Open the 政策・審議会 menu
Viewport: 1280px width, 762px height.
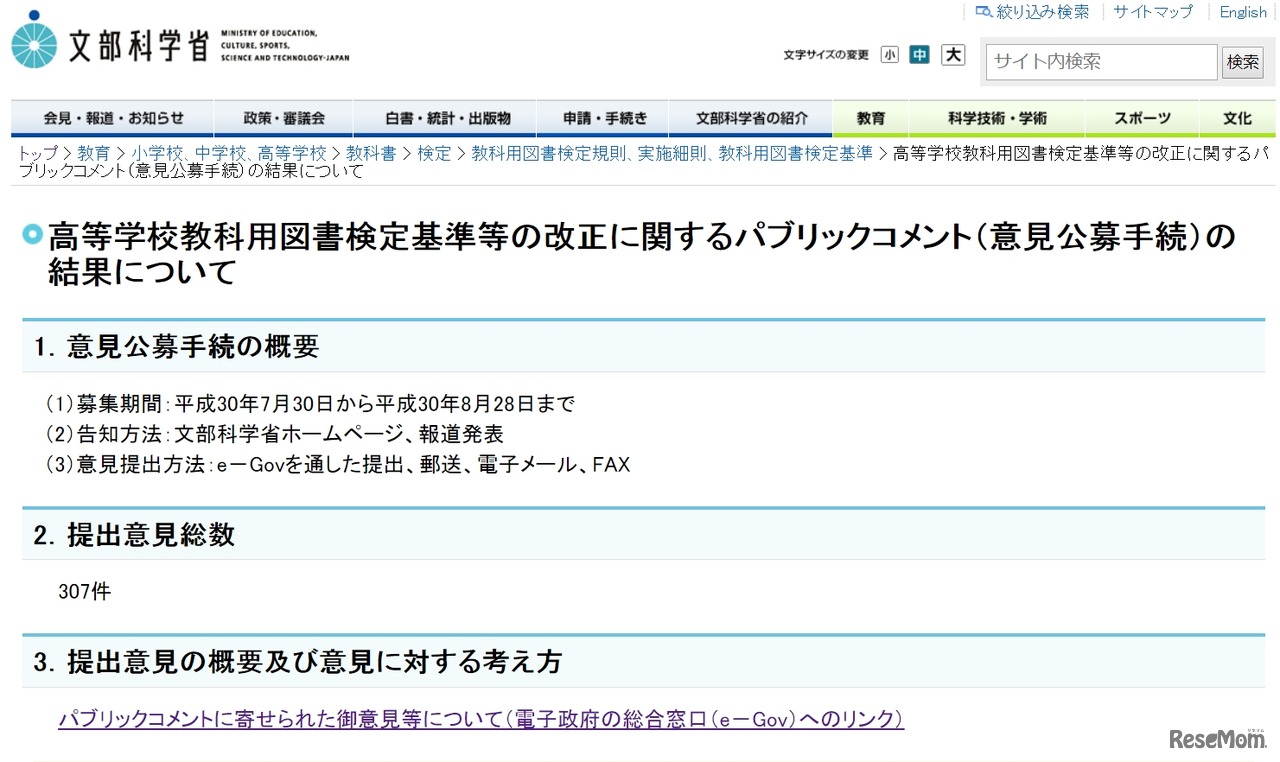(x=284, y=117)
